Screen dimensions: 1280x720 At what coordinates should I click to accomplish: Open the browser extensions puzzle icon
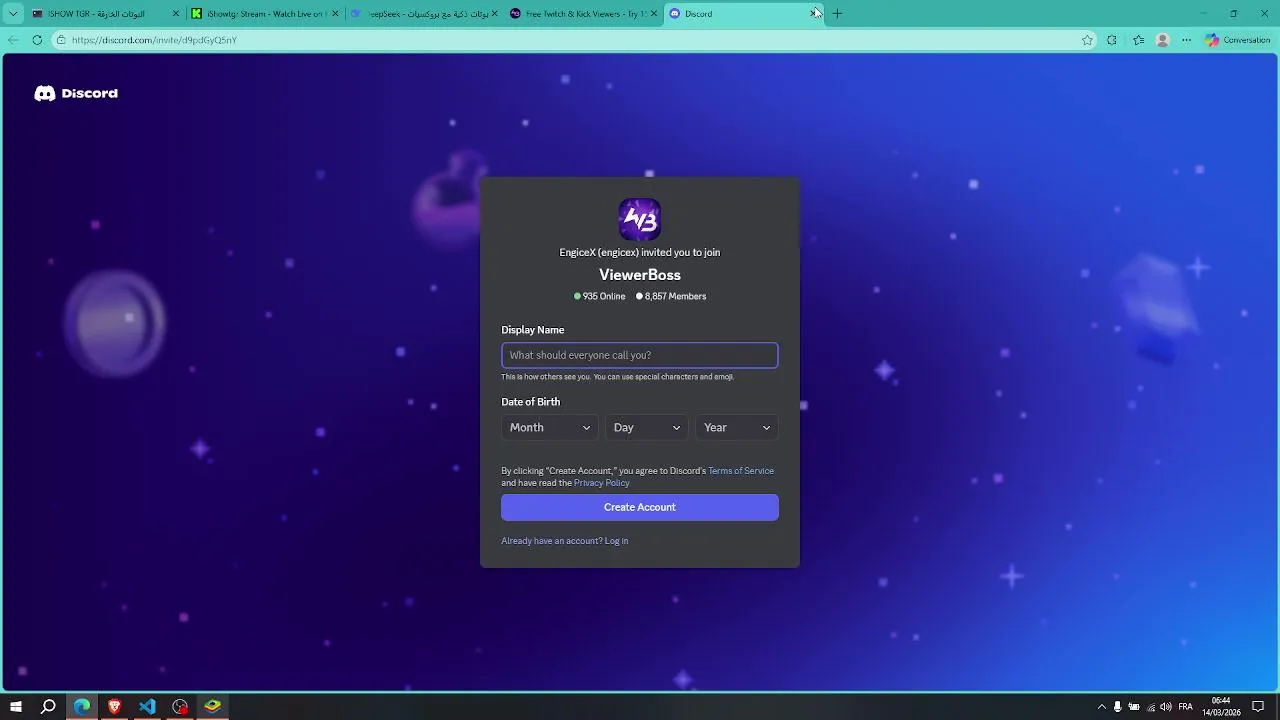pyautogui.click(x=1112, y=40)
